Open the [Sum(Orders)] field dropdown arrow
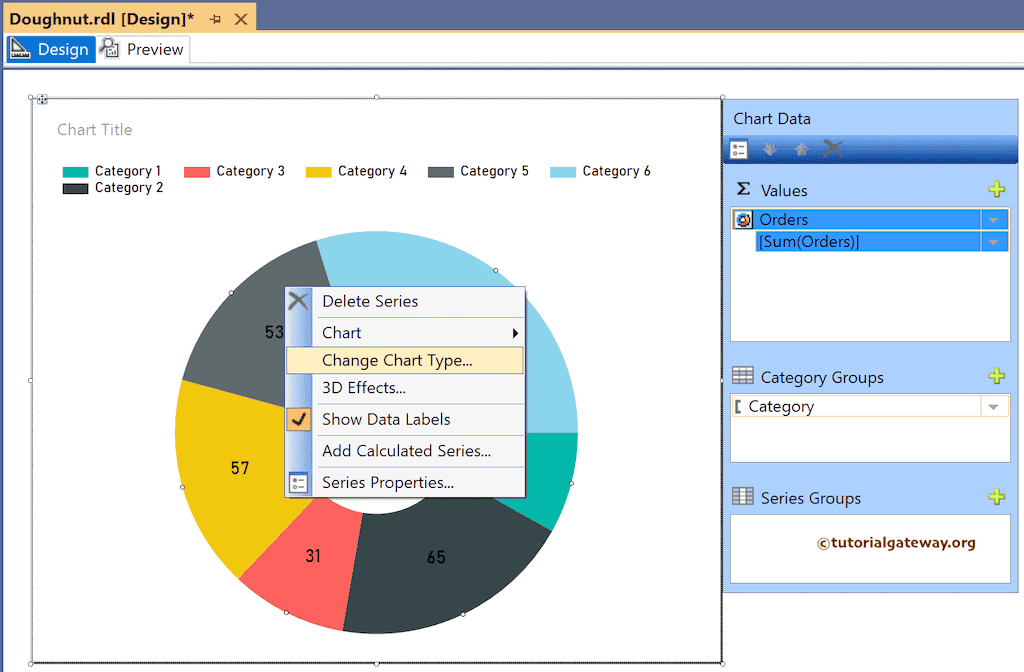The width and height of the screenshot is (1024, 672). tap(993, 242)
